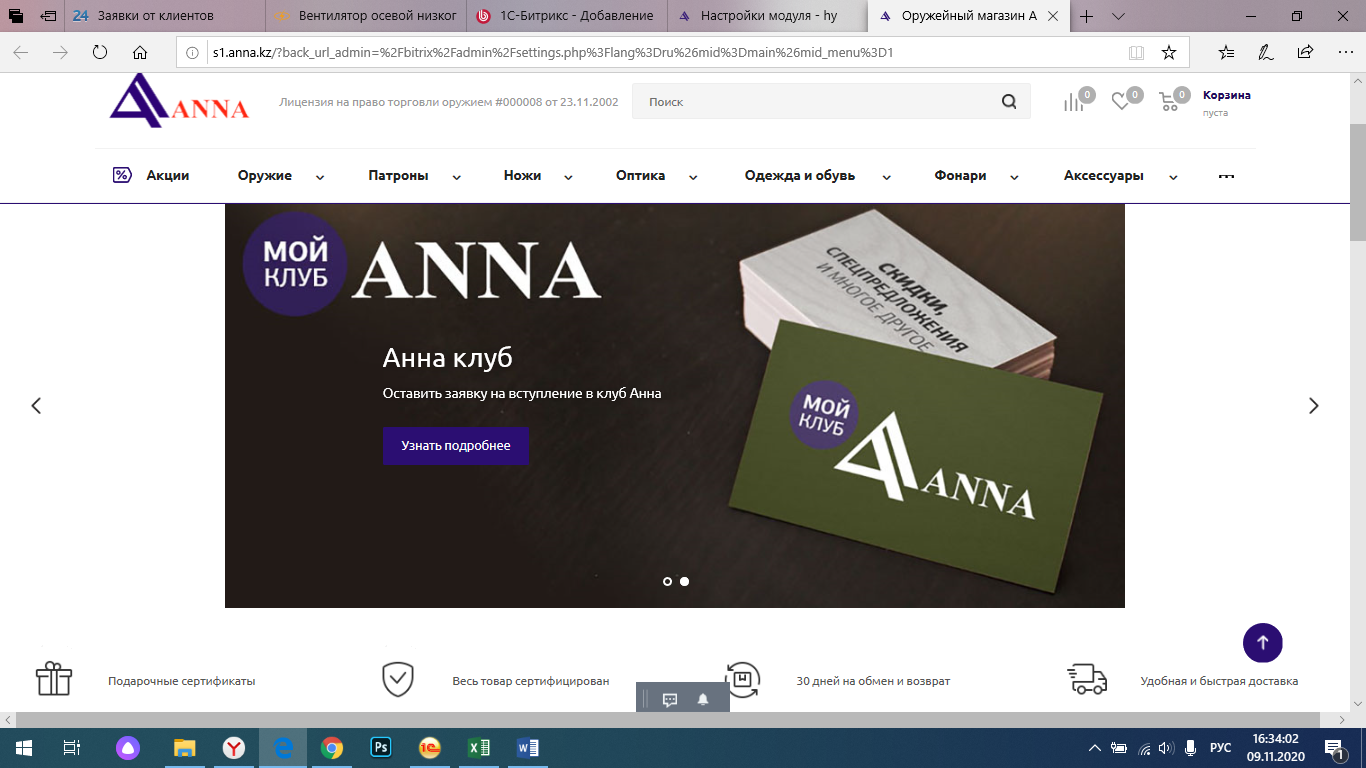The height and width of the screenshot is (768, 1366).
Task: Click the scroll-to-top round arrow button
Action: 1263,643
